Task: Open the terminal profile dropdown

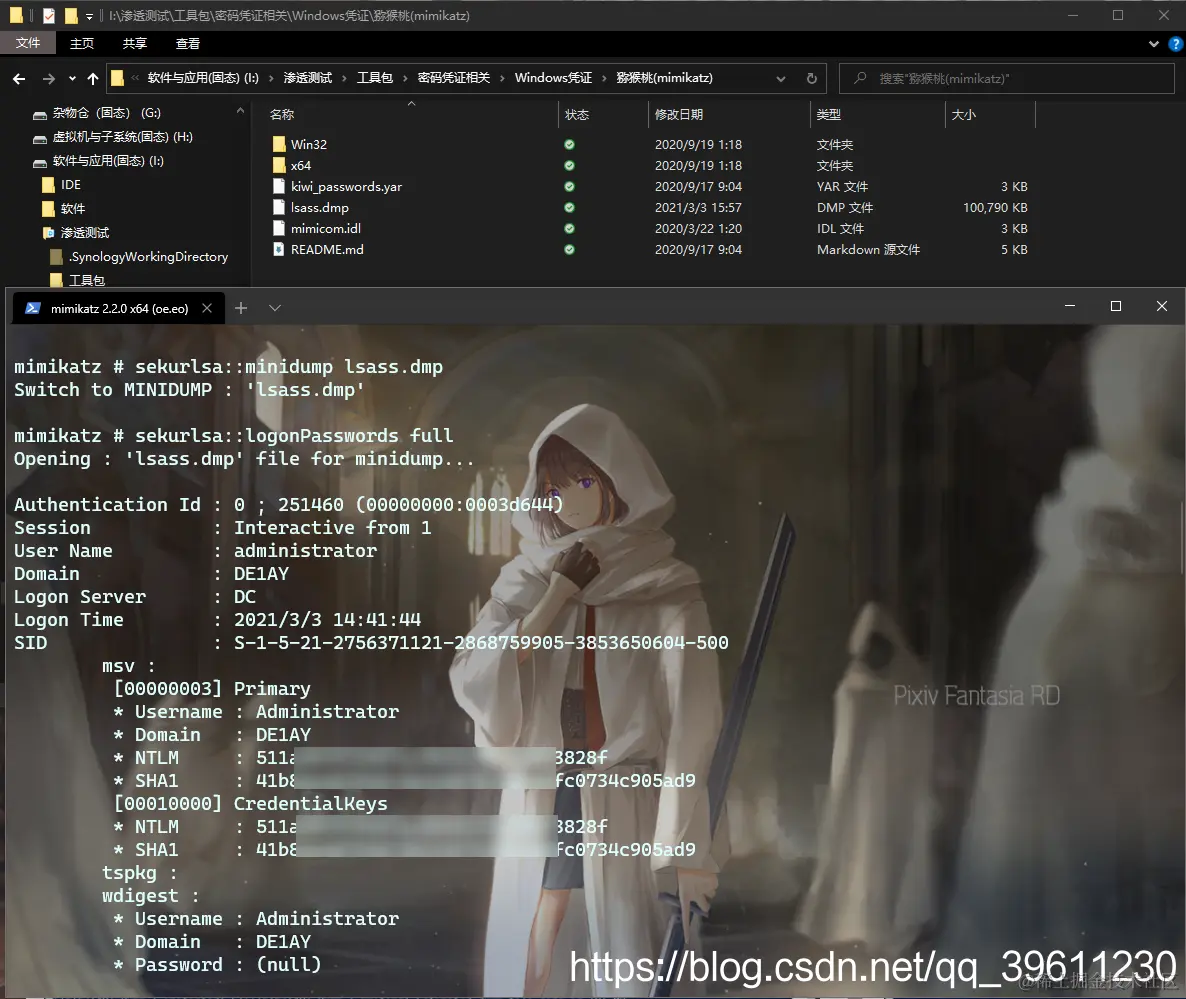Action: pyautogui.click(x=275, y=308)
